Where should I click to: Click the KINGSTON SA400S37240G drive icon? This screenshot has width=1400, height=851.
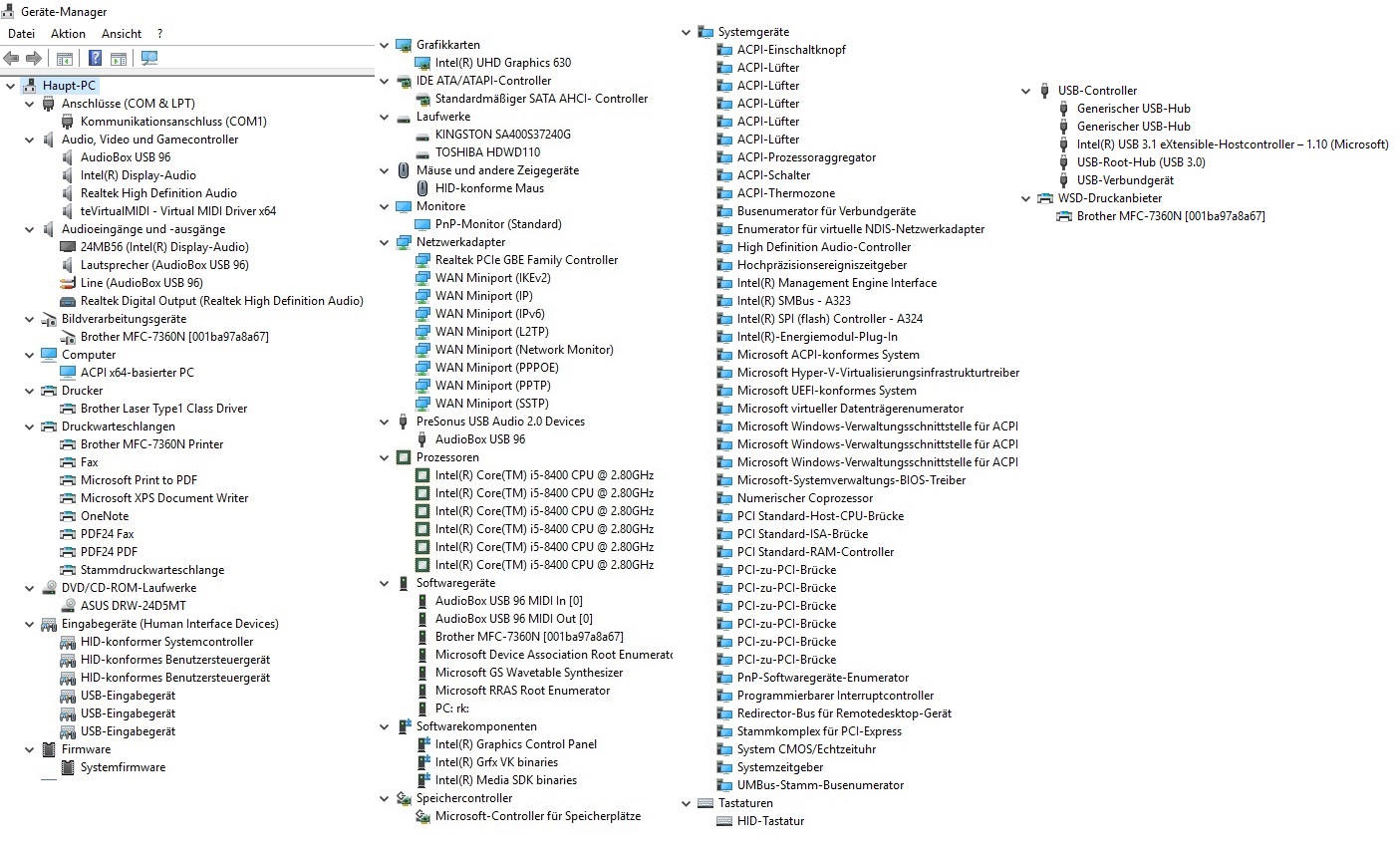422,135
